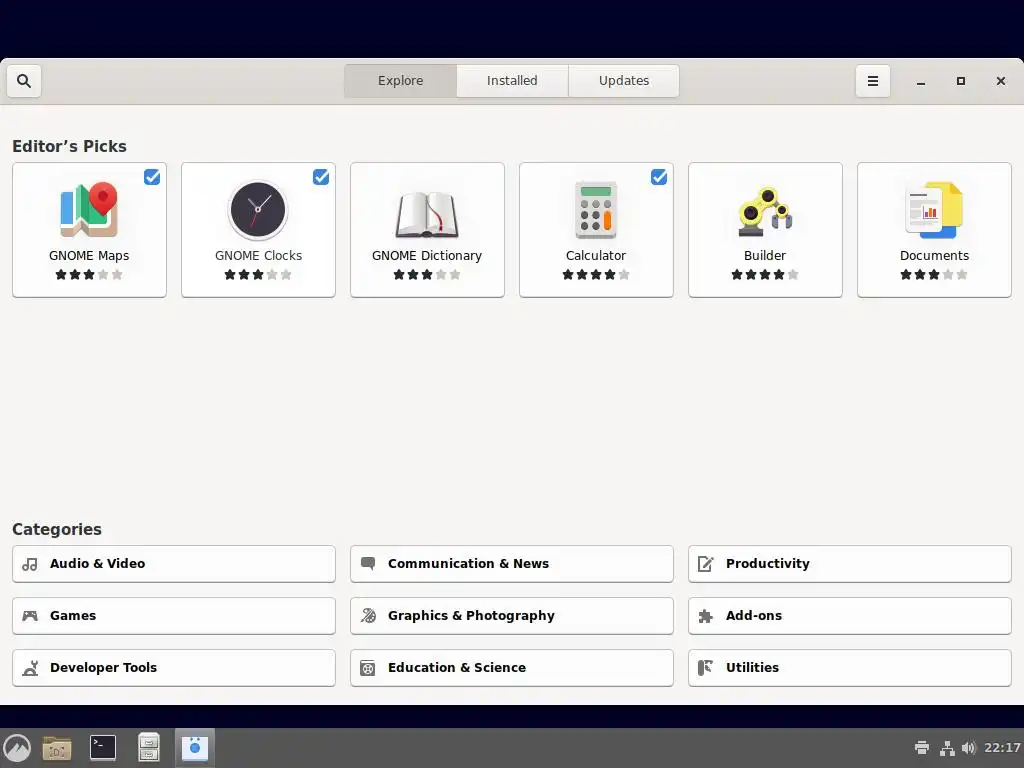The height and width of the screenshot is (768, 1024).
Task: Select the GNOME Dictionary title text
Action: 427,255
